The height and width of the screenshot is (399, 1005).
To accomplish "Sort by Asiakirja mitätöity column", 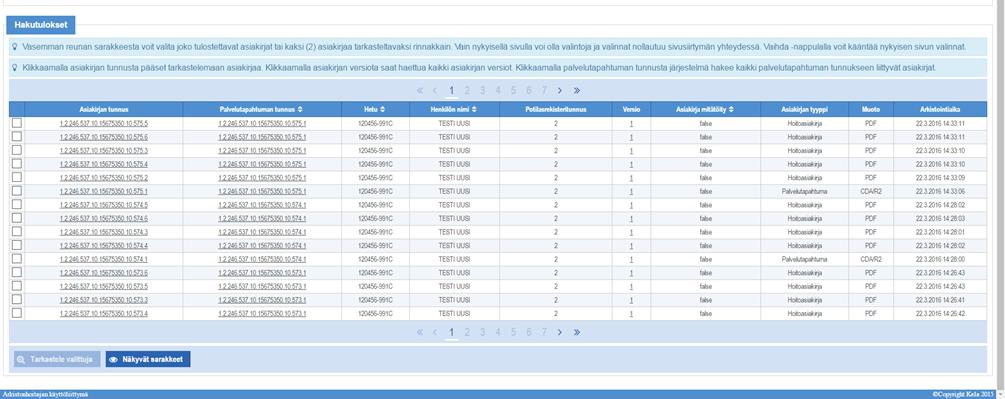I will tap(705, 110).
